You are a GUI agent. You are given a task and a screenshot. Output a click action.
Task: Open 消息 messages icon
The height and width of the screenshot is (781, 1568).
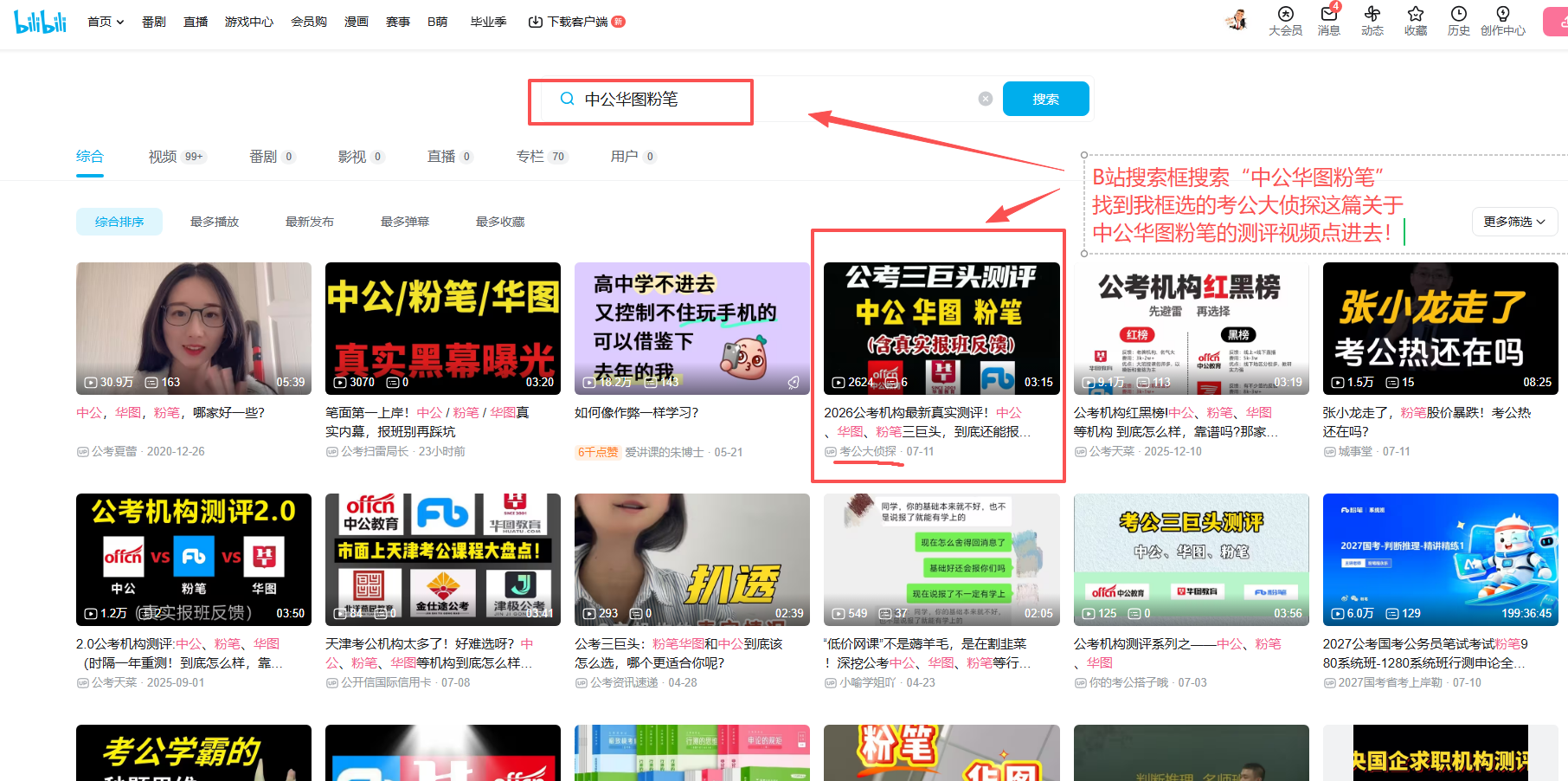click(1329, 21)
